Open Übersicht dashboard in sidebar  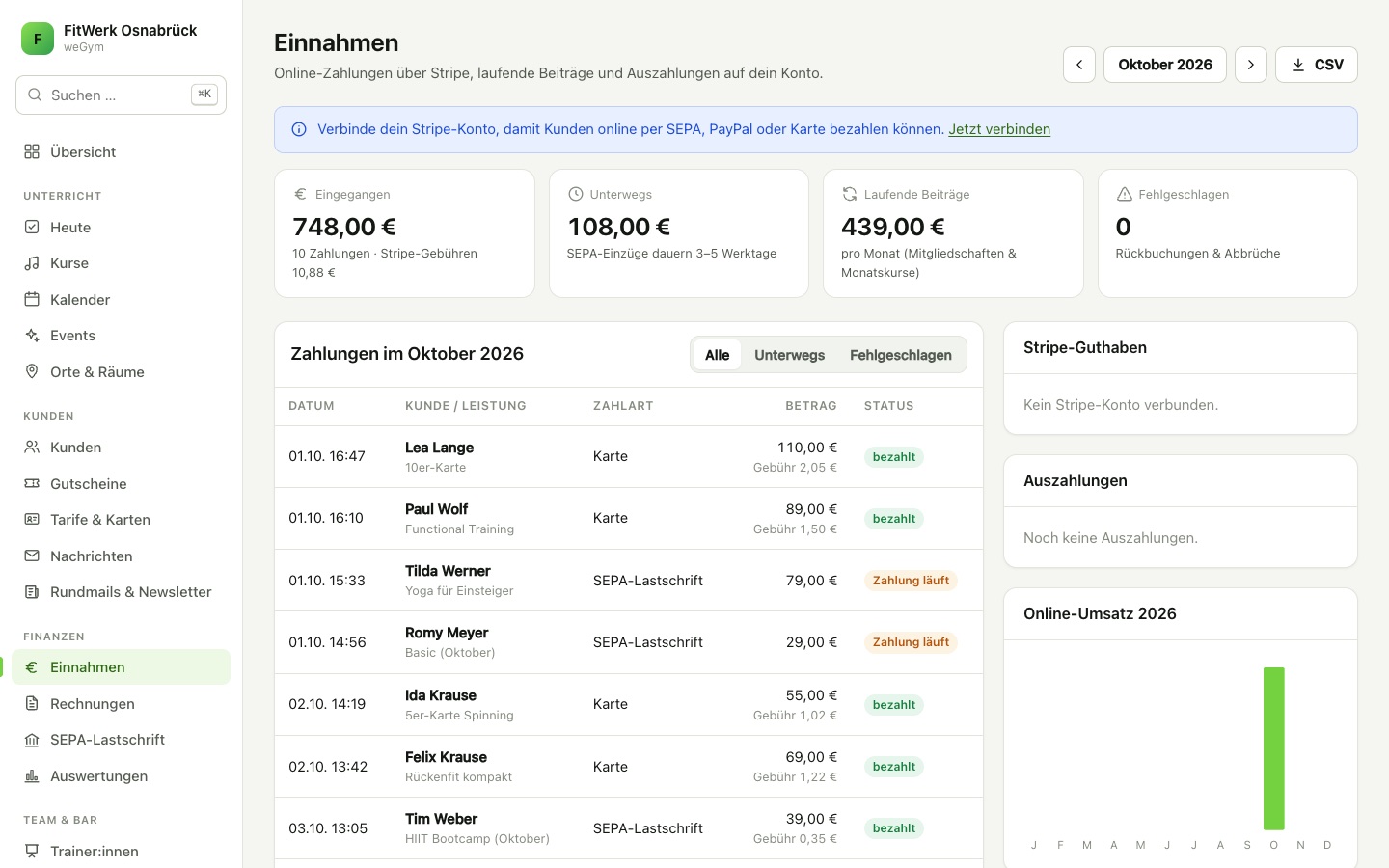point(121,152)
